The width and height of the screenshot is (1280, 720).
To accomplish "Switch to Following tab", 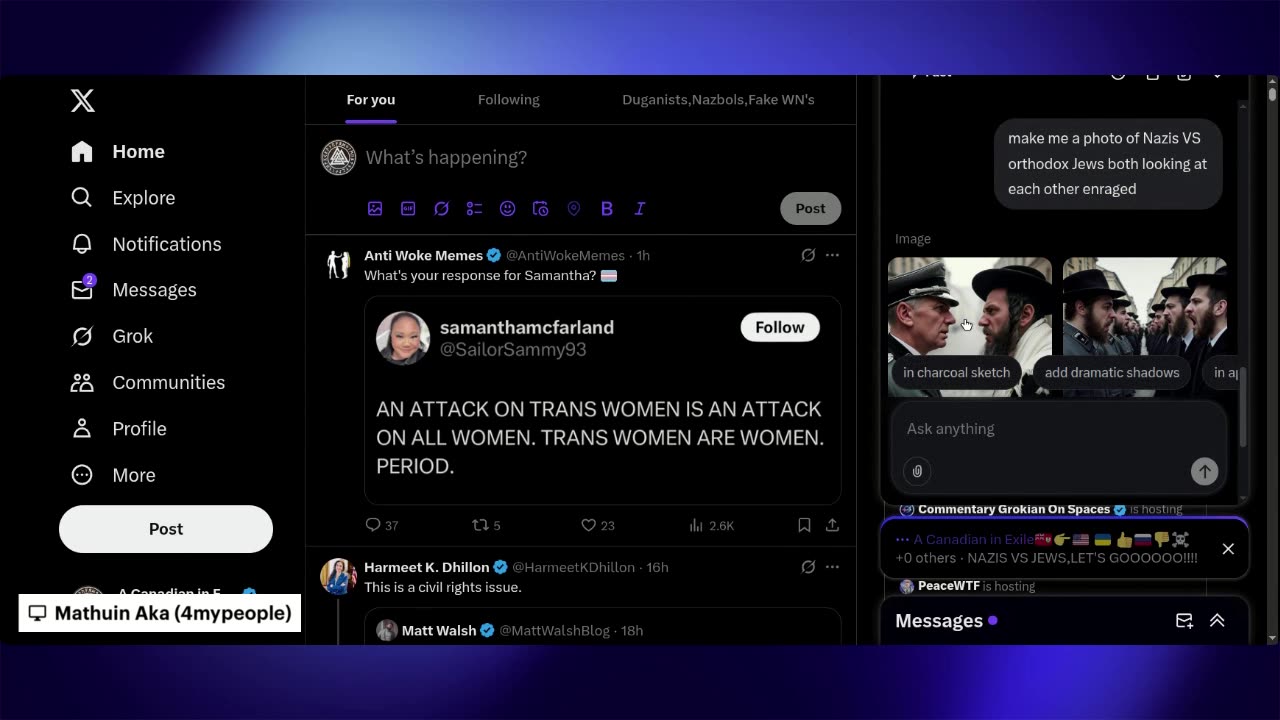I will click(x=508, y=99).
